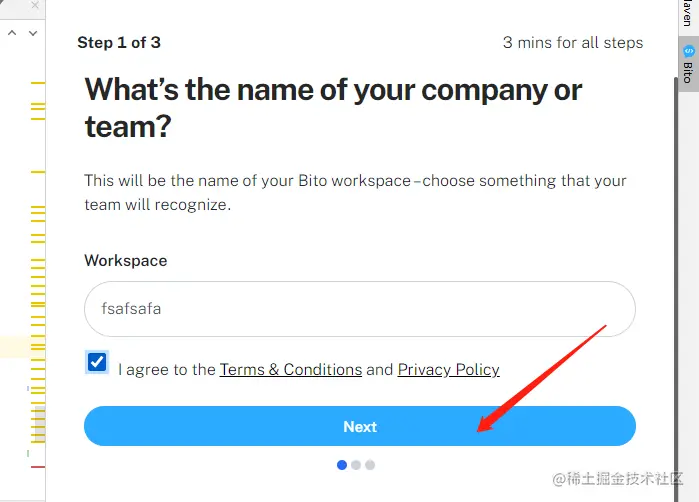Click the red error stripe marker

click(x=38, y=466)
